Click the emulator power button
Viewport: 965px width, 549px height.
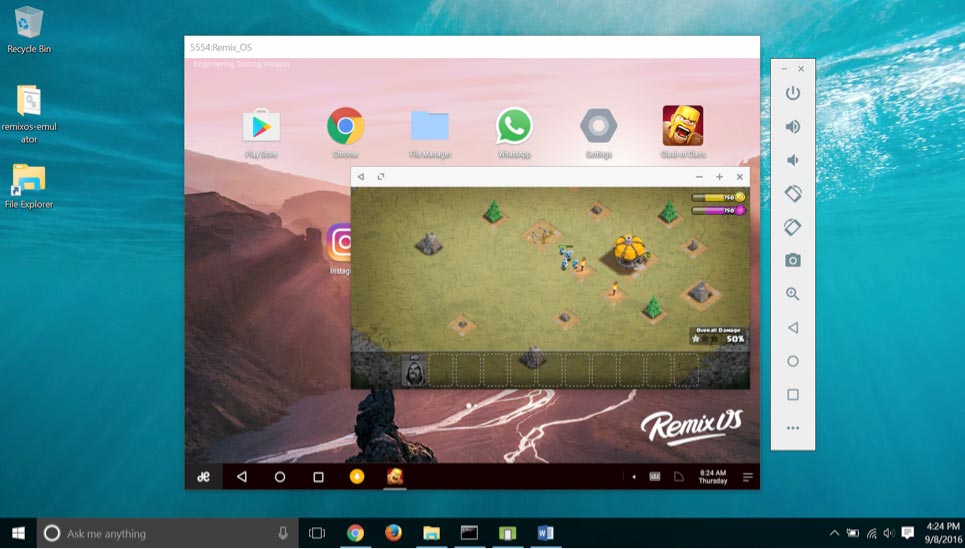coord(793,93)
